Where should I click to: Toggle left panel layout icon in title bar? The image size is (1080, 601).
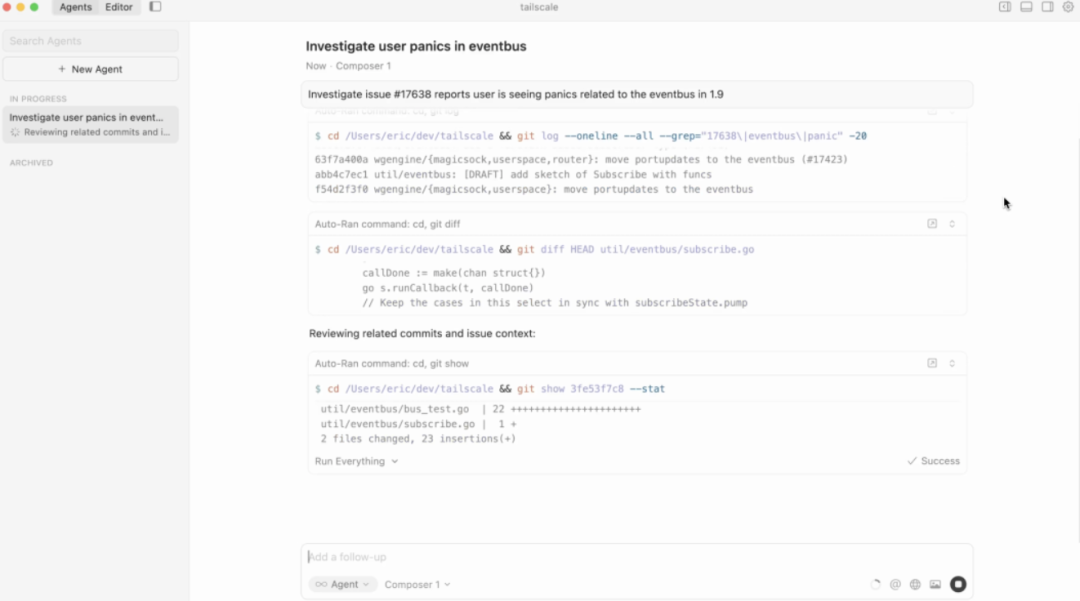1005,7
